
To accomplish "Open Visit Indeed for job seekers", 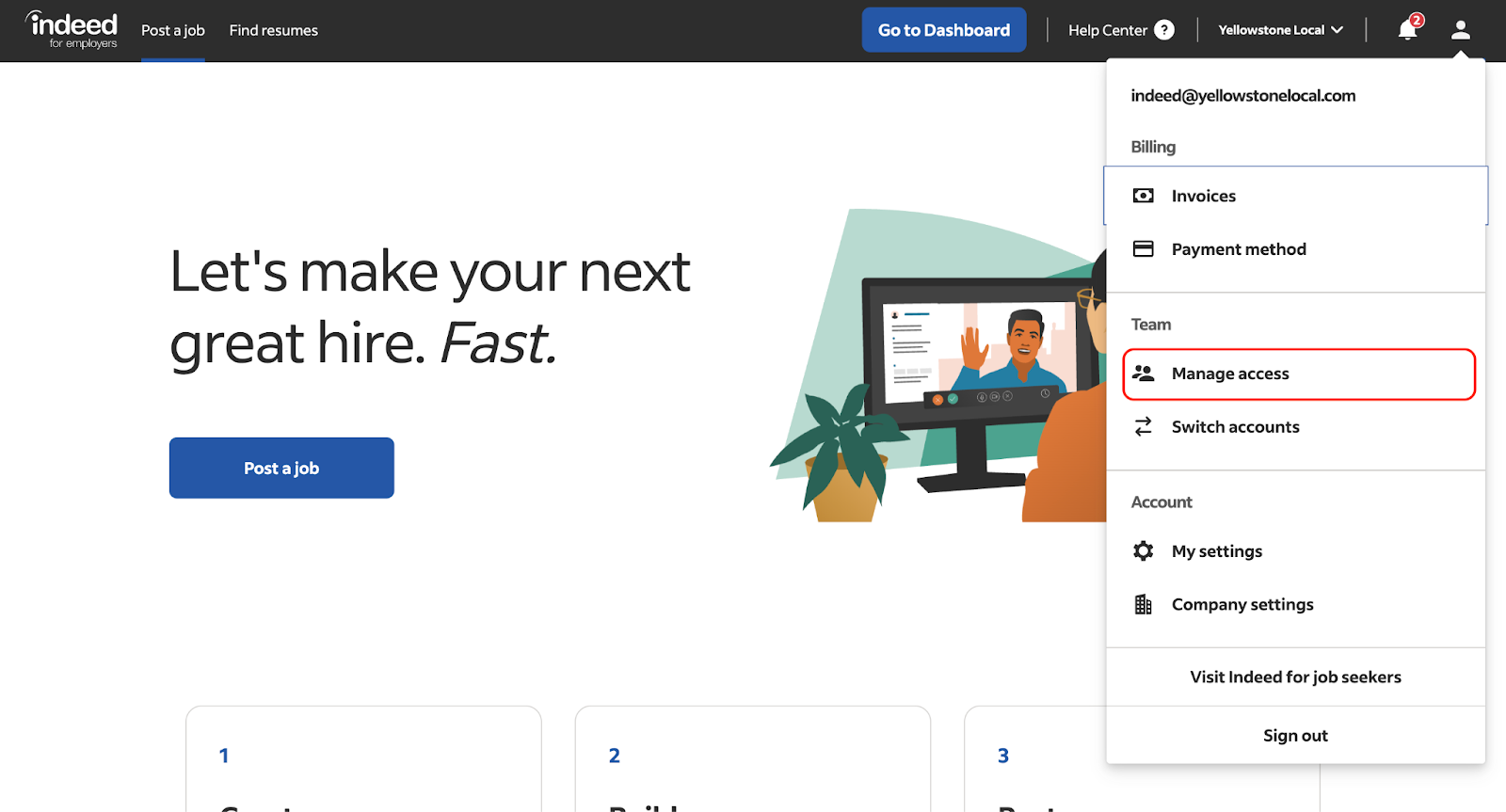I will pos(1295,677).
